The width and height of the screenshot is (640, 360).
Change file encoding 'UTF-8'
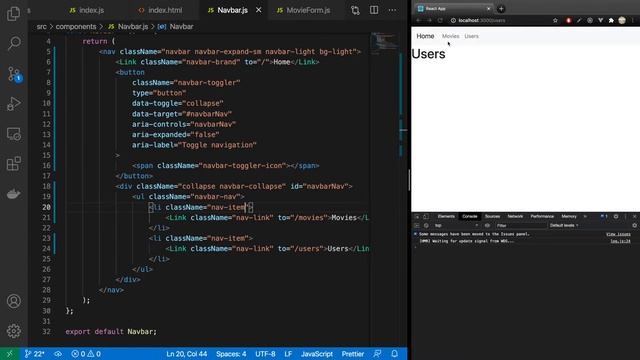[265, 354]
